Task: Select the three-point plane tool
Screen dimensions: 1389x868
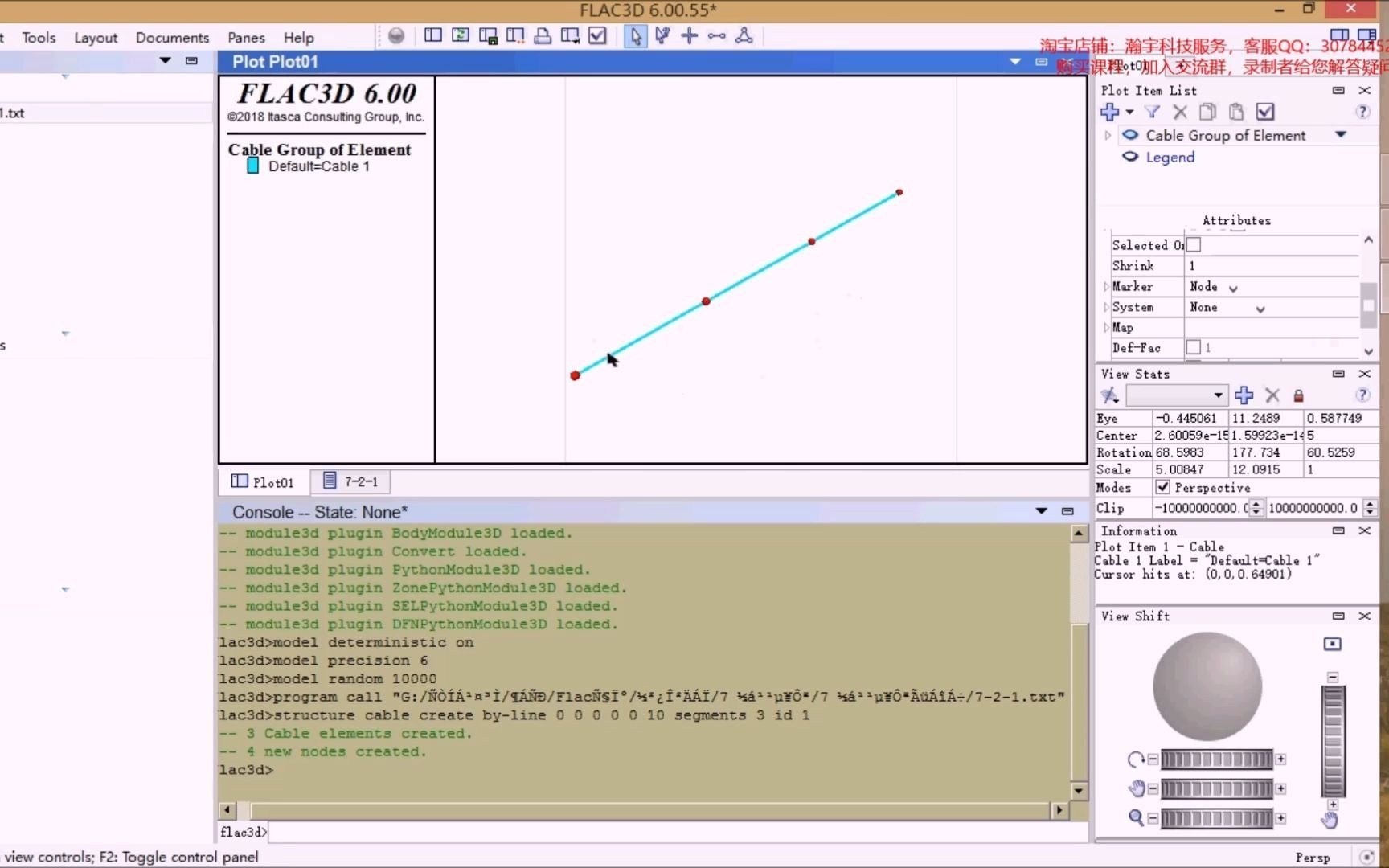Action: point(744,35)
